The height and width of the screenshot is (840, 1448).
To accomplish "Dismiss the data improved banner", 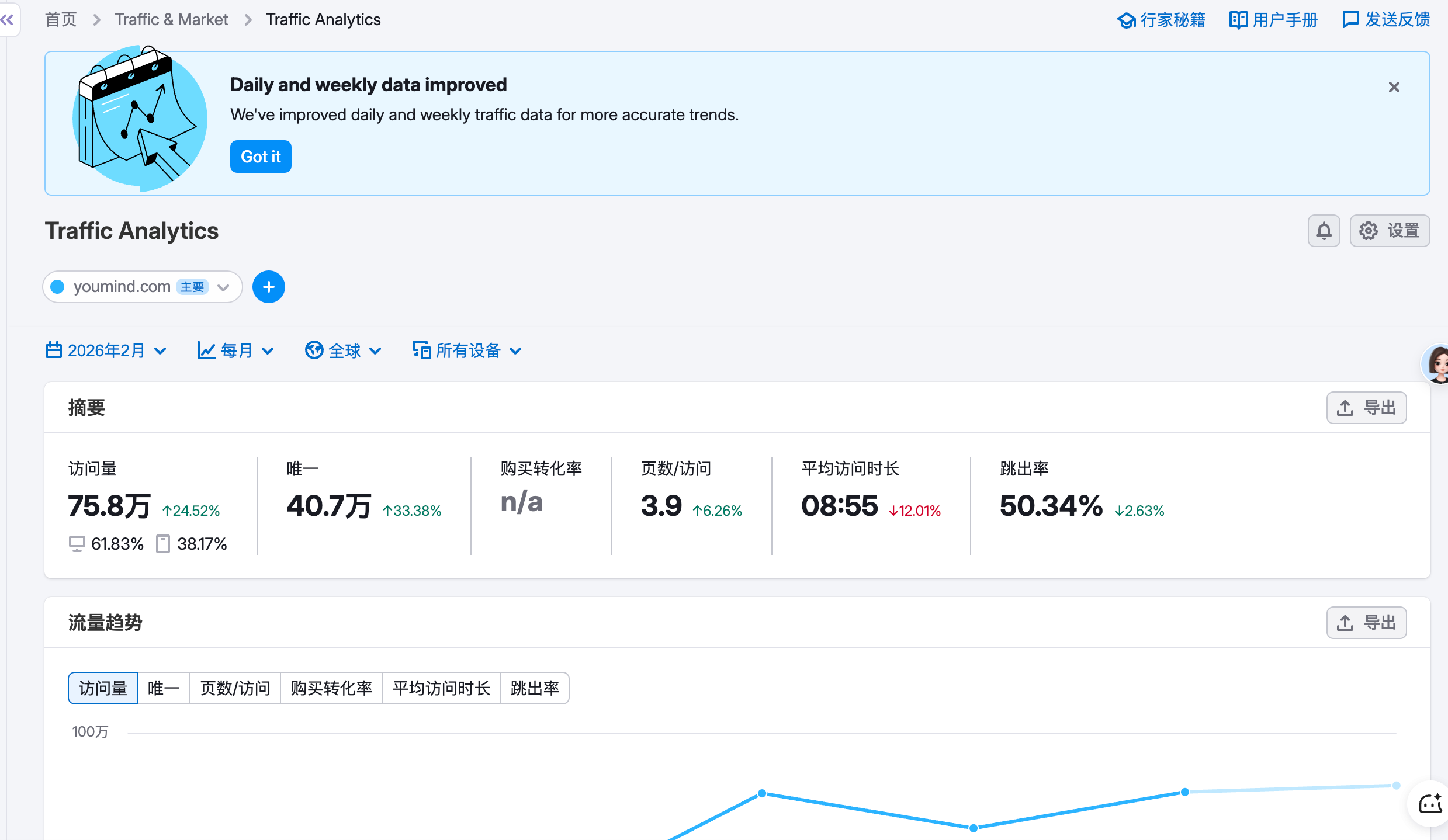I will pos(1394,87).
